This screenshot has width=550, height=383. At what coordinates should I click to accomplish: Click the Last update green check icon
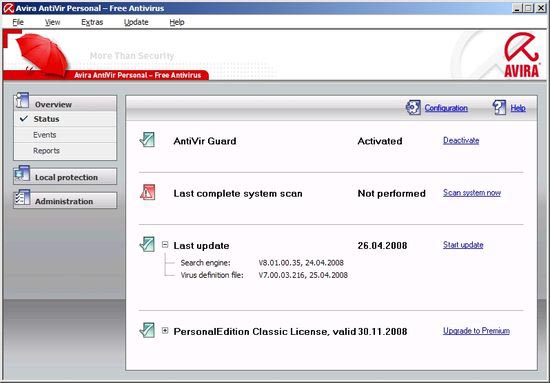(x=147, y=244)
